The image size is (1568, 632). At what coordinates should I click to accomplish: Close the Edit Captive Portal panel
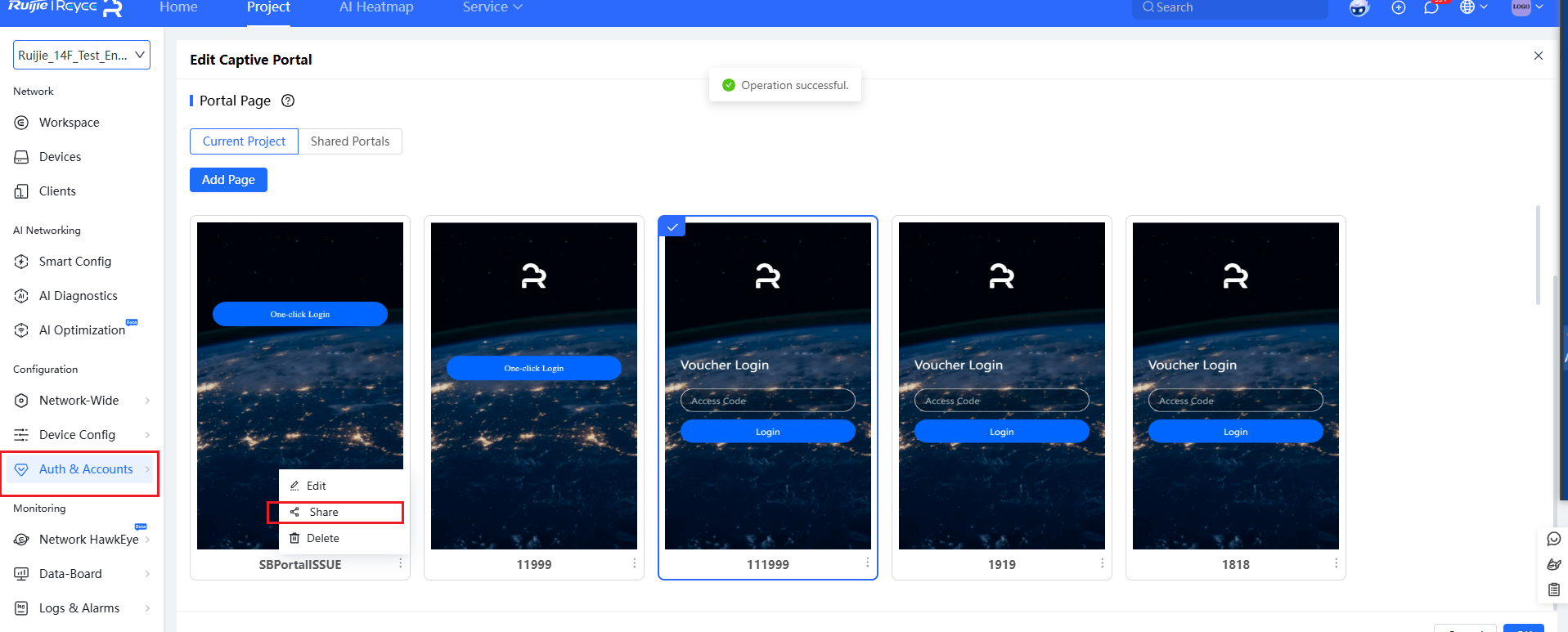click(1538, 56)
